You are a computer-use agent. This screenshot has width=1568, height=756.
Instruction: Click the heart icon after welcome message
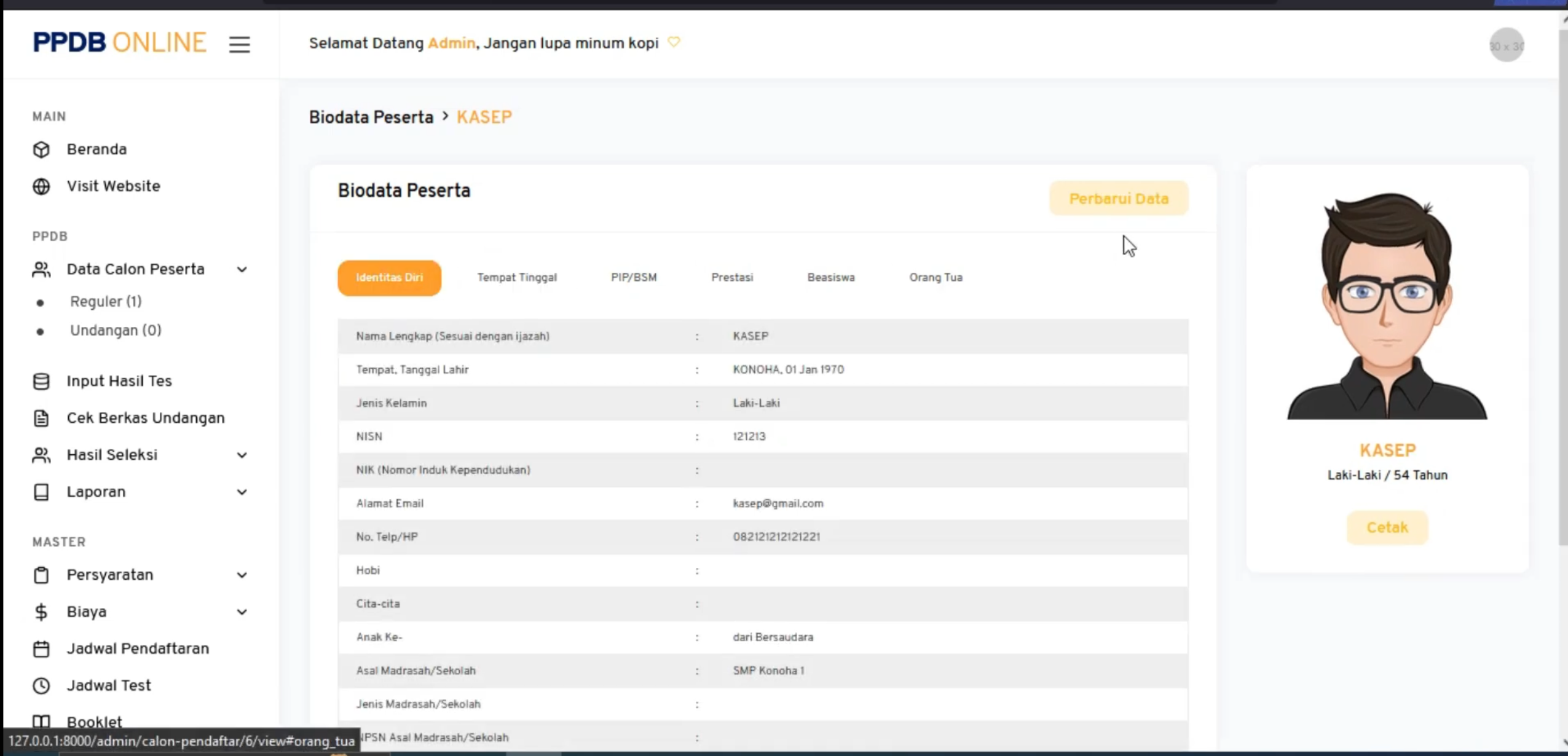click(674, 42)
